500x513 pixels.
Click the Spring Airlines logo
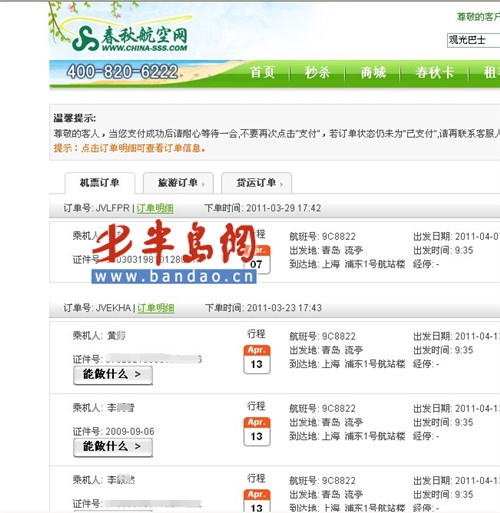[130, 39]
